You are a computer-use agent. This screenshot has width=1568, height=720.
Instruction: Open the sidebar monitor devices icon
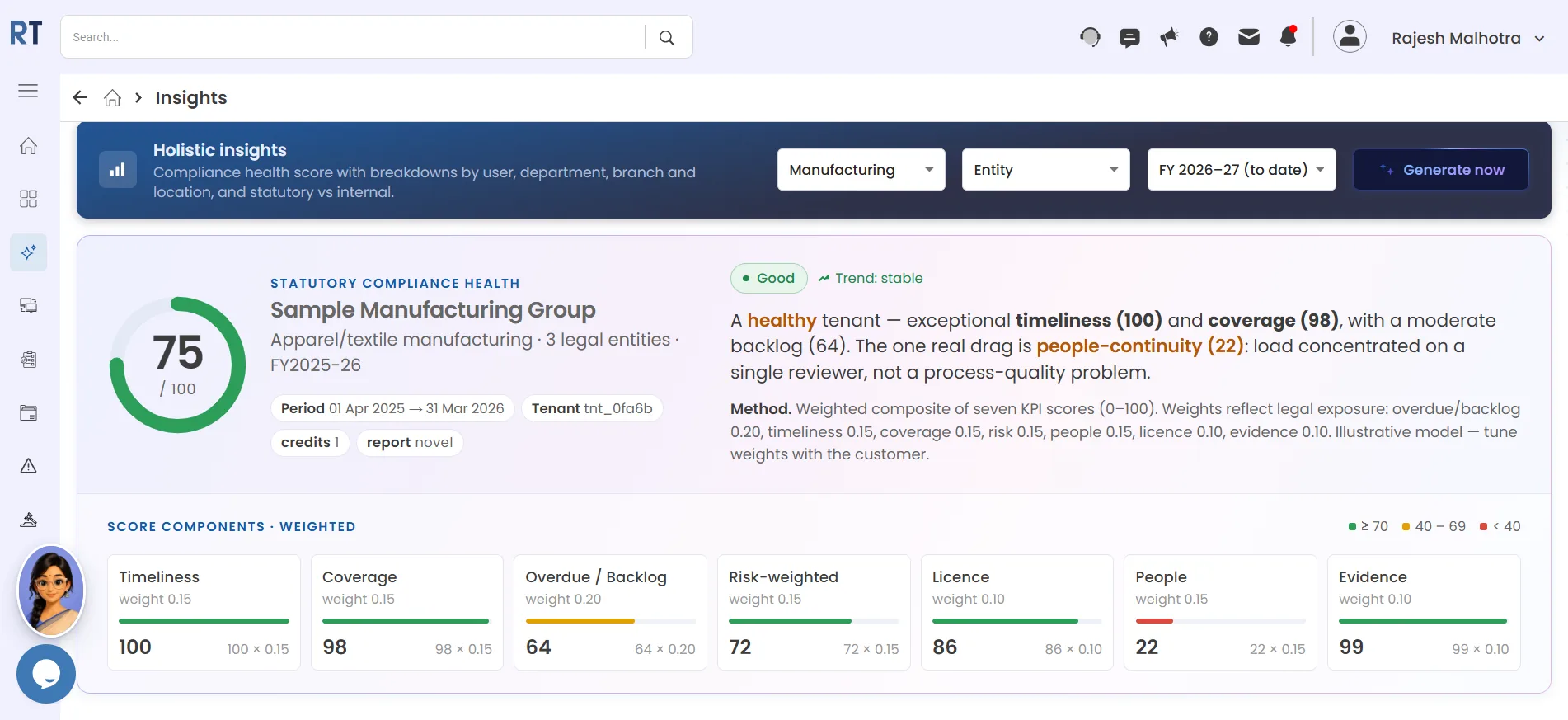[28, 306]
